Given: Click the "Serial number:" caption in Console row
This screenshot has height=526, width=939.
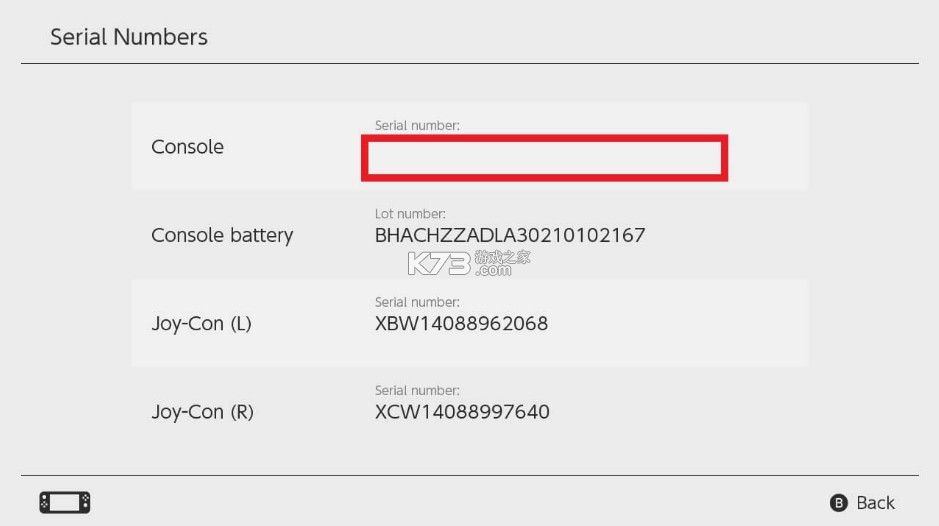Looking at the screenshot, I should click(417, 126).
